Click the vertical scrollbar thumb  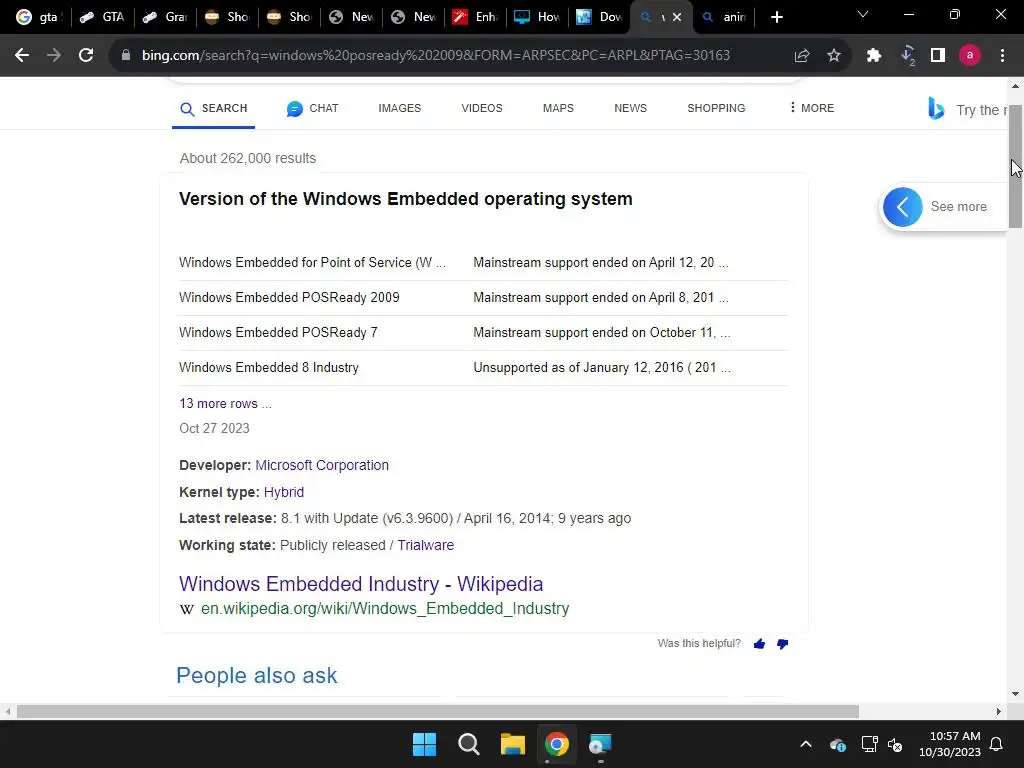click(1016, 166)
